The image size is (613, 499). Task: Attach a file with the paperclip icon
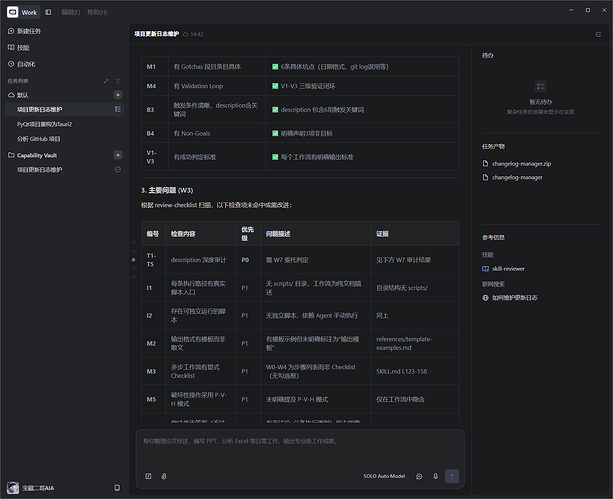click(x=164, y=476)
